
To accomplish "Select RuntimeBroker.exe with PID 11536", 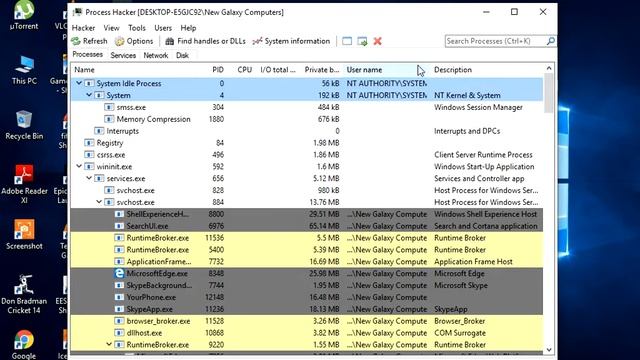I will click(307, 238).
